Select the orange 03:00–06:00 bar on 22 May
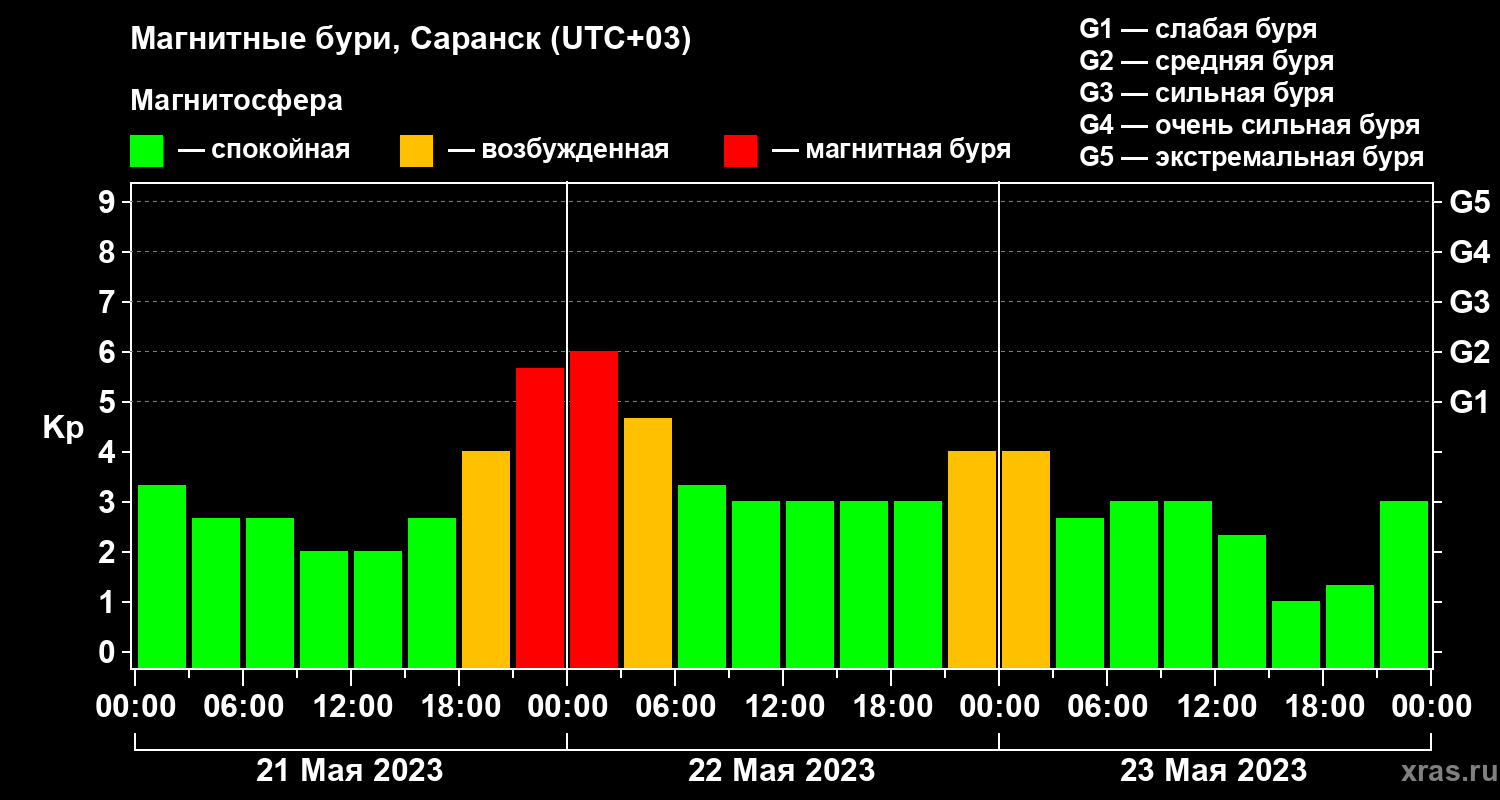The image size is (1500, 800). (648, 542)
